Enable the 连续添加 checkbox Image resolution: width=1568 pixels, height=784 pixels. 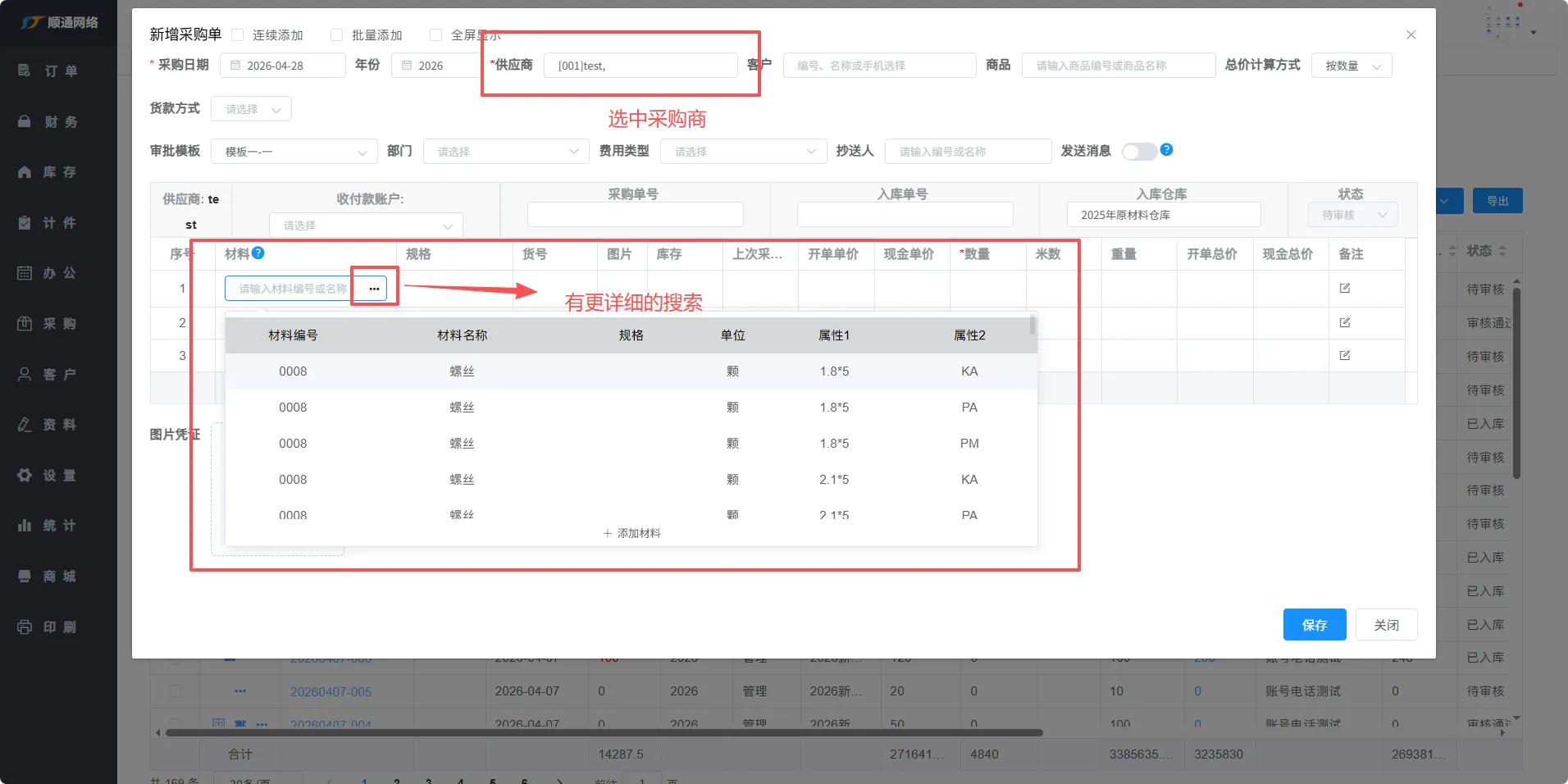click(x=238, y=35)
